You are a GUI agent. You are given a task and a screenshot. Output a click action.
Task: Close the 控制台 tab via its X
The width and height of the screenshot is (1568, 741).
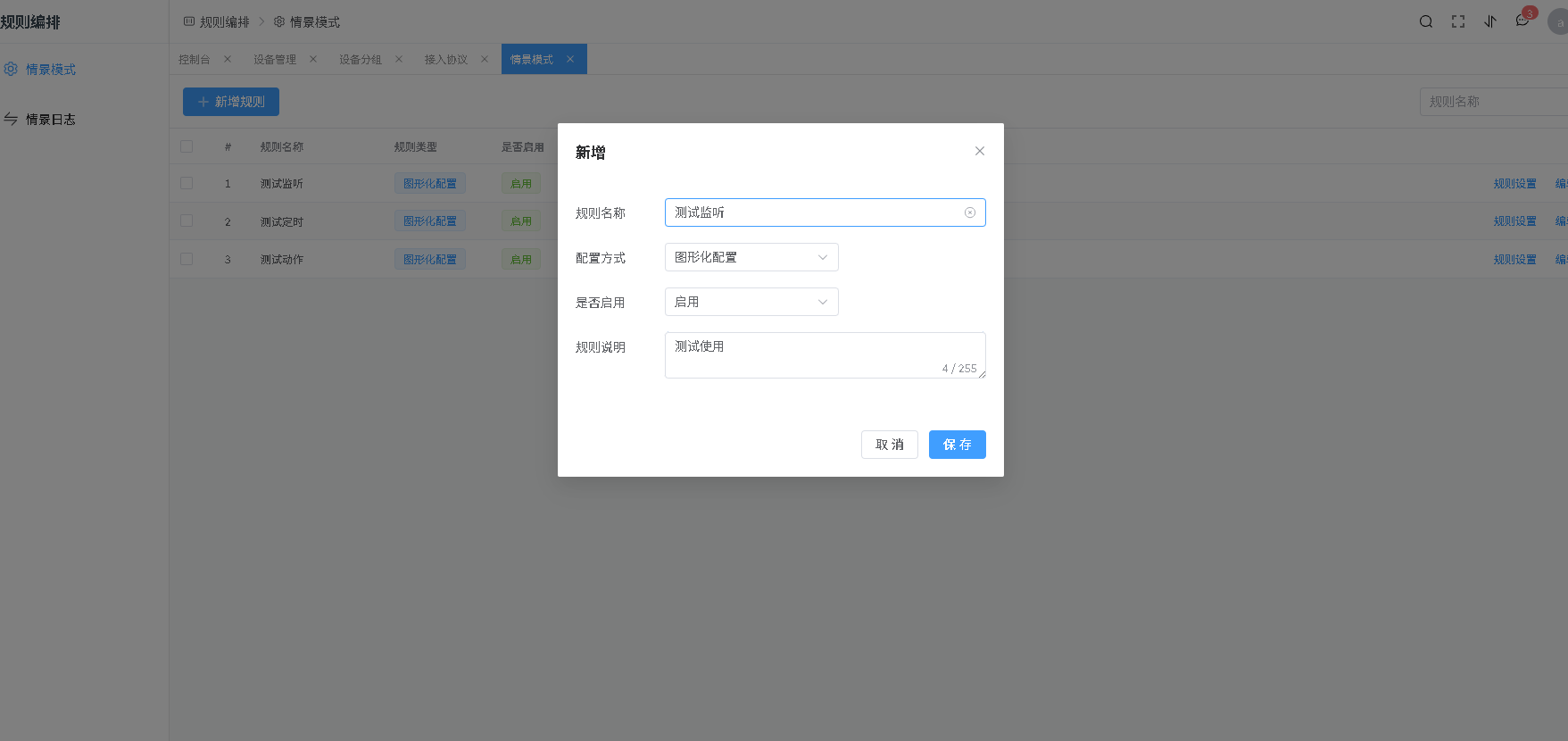point(228,59)
